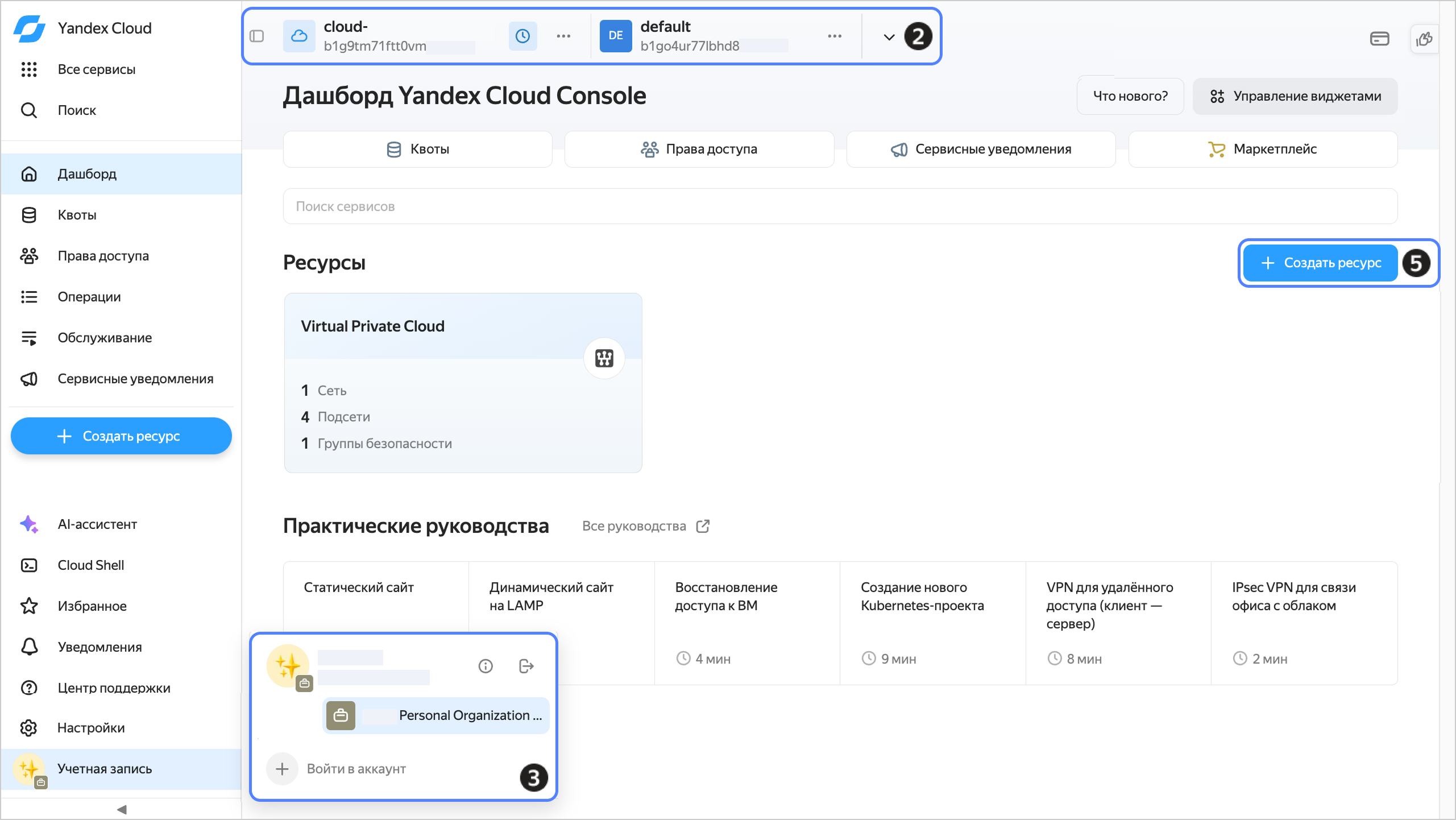Screen dimensions: 1456x820
Task: Click the Что нового? button
Action: point(1130,96)
